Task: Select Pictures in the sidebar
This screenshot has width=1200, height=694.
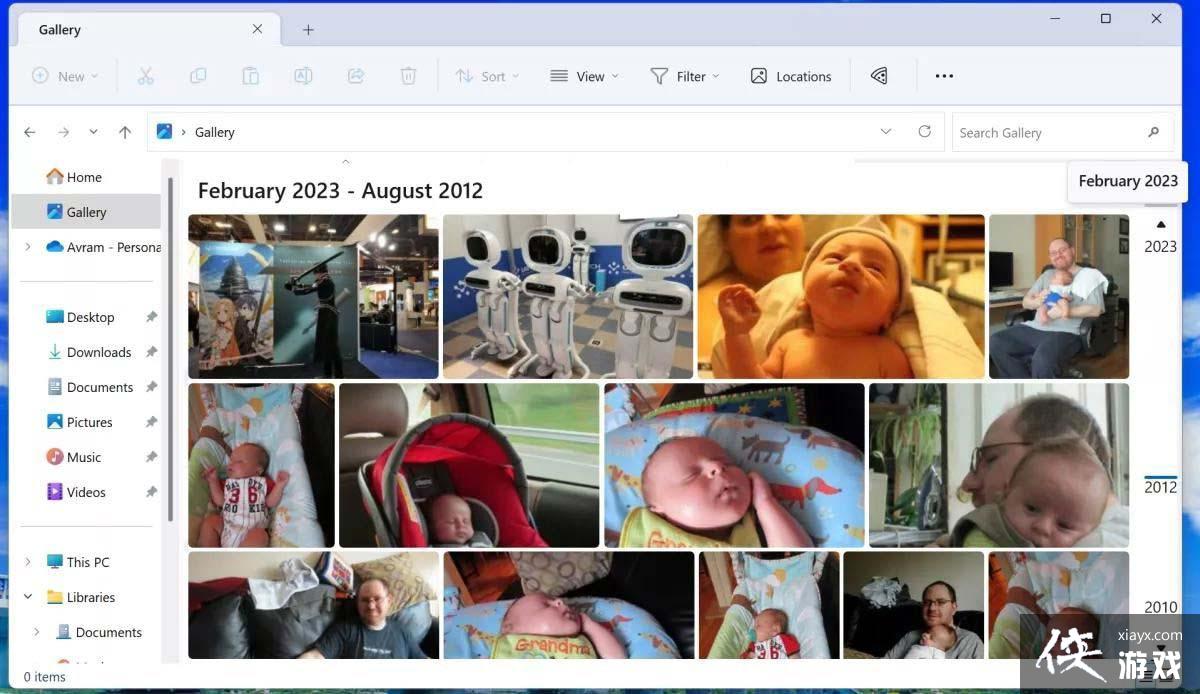Action: [89, 422]
